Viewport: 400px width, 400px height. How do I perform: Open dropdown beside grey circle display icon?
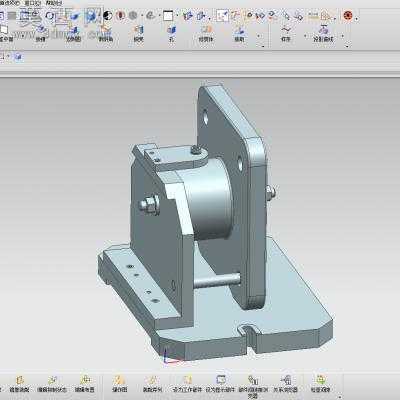pyautogui.click(x=142, y=16)
